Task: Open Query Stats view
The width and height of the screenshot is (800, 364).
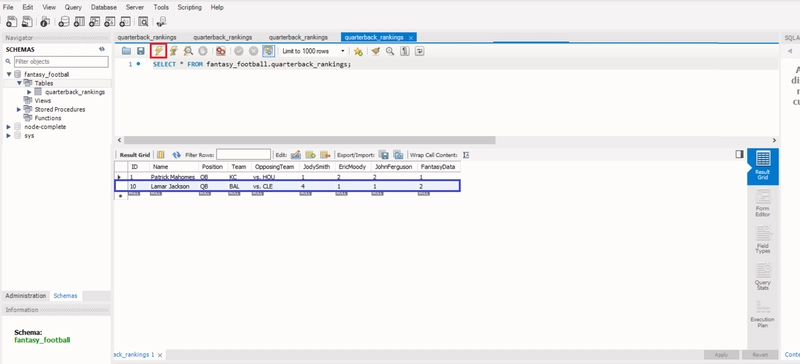Action: (762, 276)
